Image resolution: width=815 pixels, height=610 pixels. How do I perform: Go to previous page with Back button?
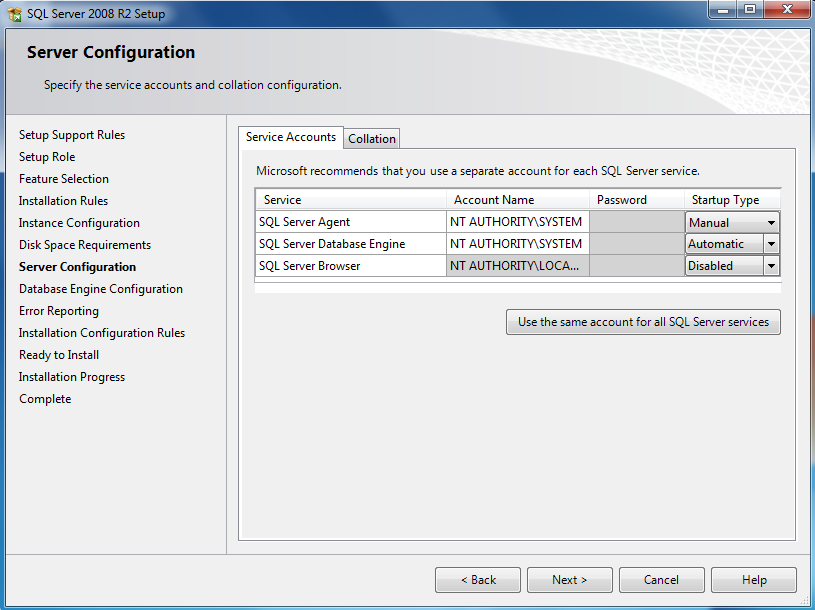(x=478, y=580)
